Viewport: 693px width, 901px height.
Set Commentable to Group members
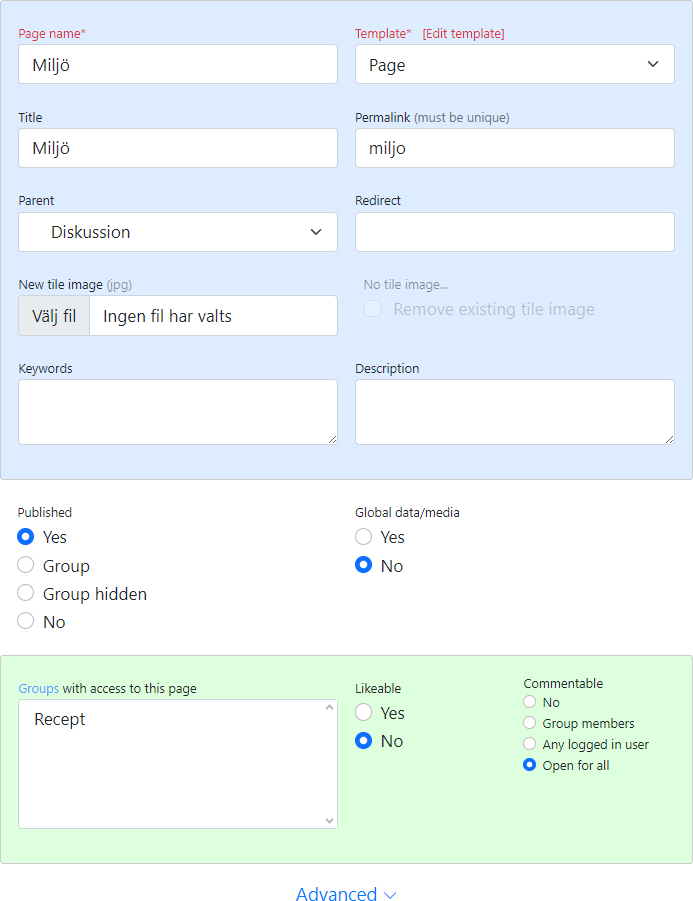(530, 723)
